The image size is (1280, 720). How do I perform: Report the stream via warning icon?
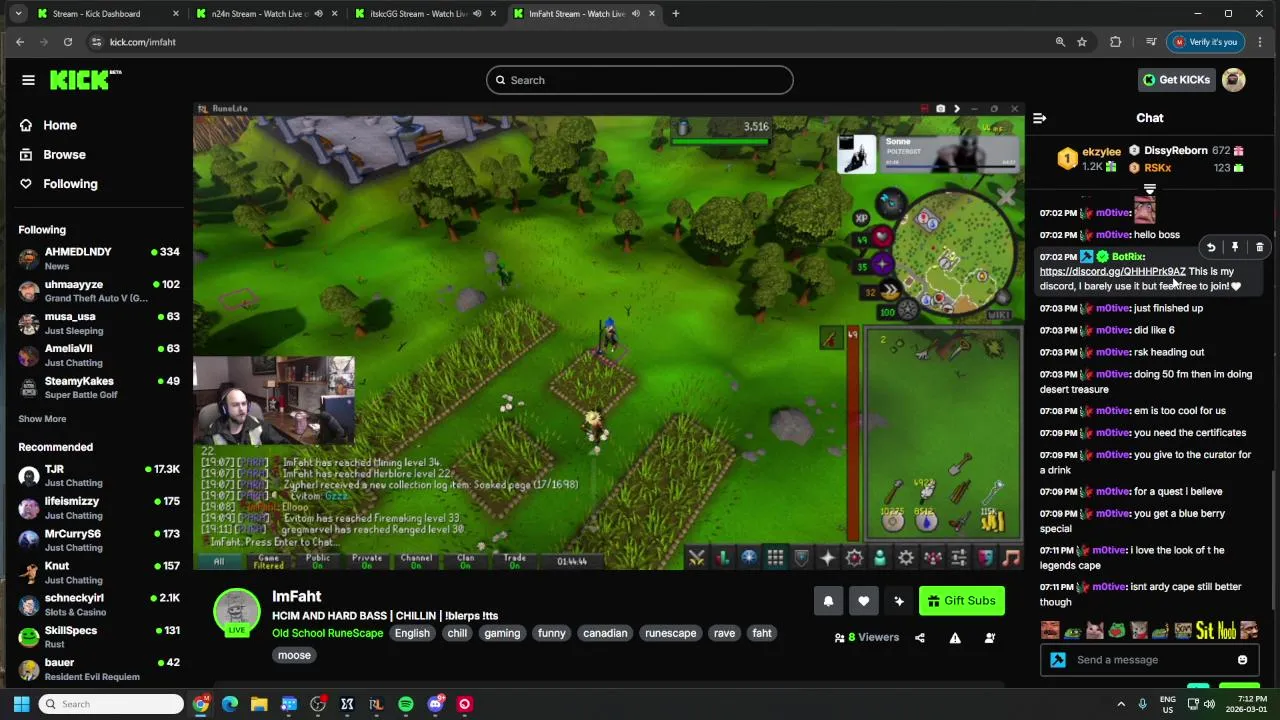[x=955, y=638]
